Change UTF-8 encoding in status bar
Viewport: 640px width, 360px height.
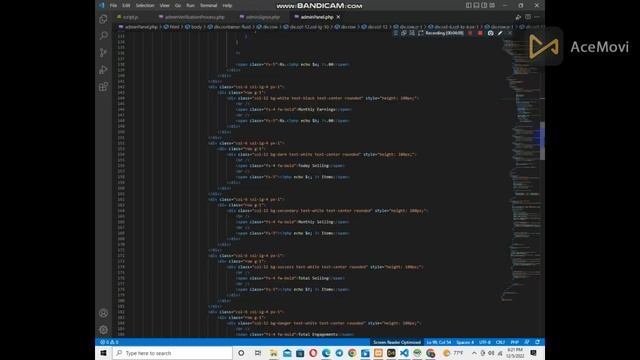pyautogui.click(x=484, y=342)
